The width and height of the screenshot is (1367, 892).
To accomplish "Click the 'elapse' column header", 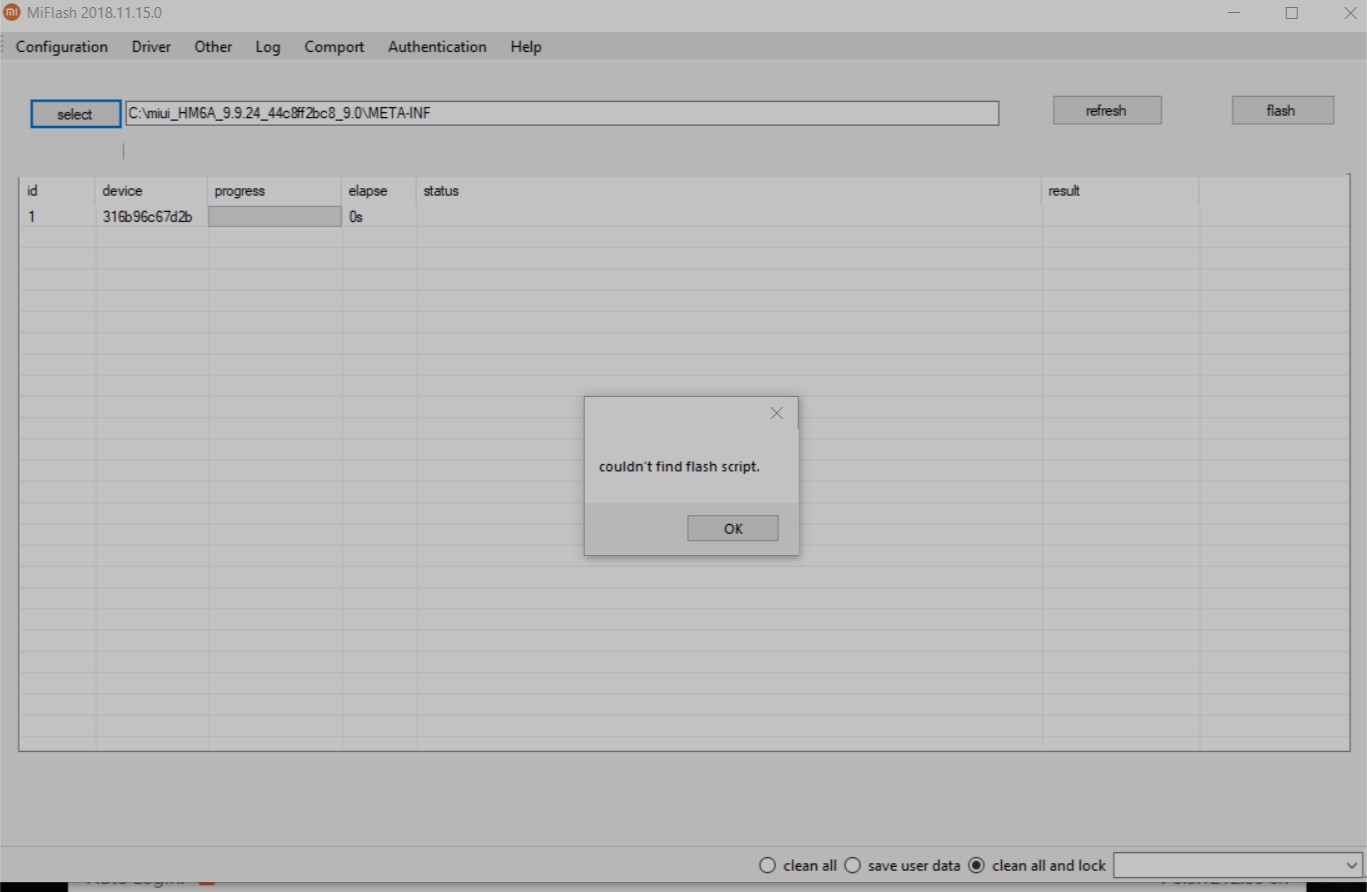I will (x=380, y=191).
